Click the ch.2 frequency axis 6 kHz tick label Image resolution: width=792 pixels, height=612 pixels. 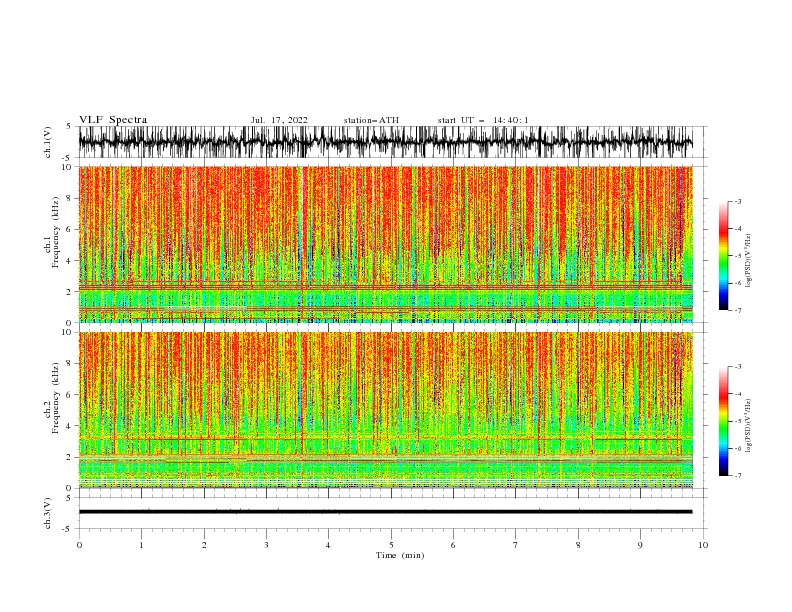click(69, 395)
